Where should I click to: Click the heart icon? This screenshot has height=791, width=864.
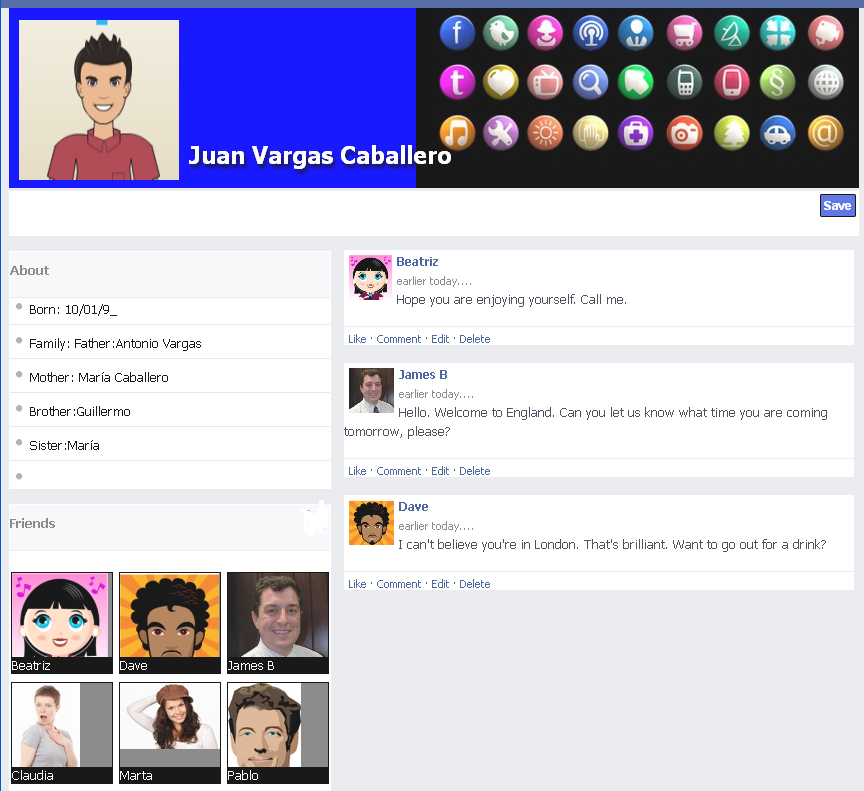click(501, 82)
